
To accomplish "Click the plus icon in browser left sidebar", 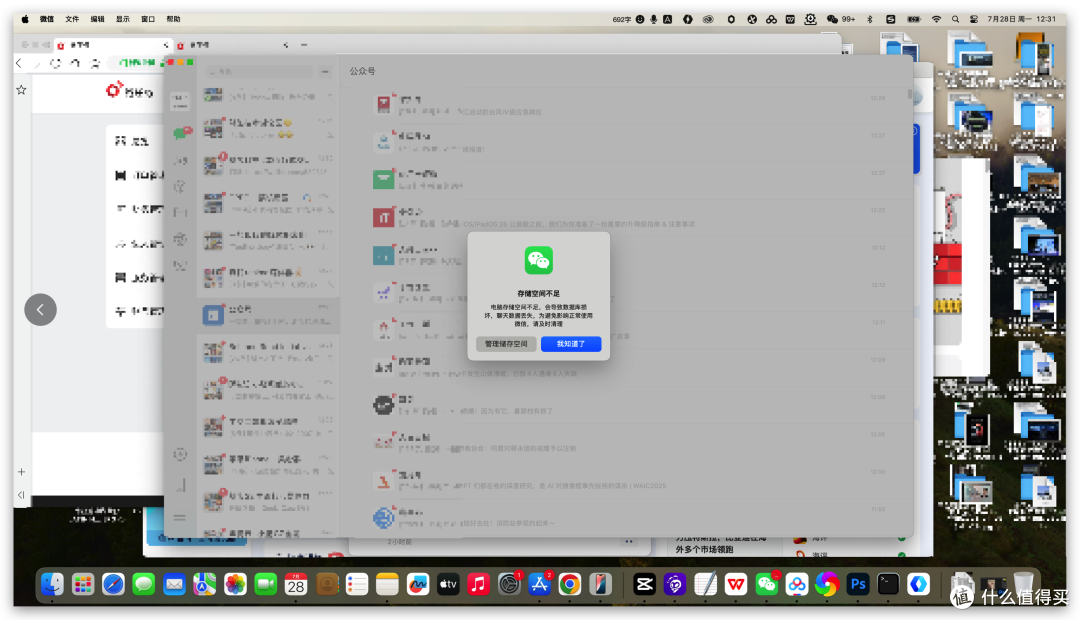I will pos(21,472).
